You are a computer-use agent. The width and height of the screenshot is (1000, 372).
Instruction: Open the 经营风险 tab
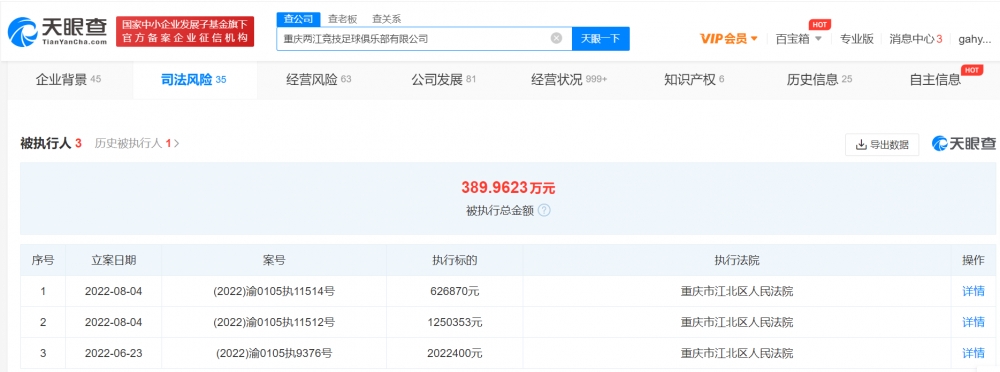tap(319, 80)
